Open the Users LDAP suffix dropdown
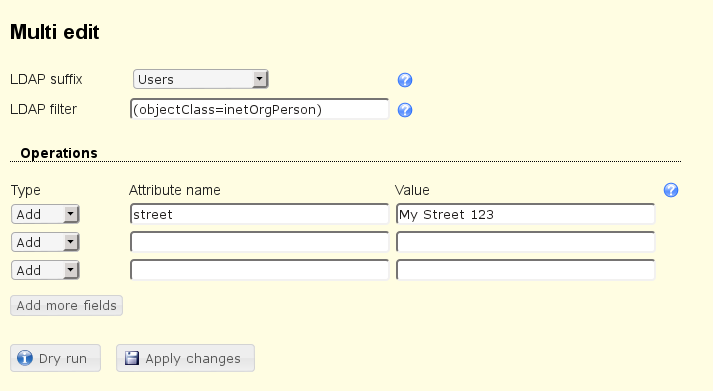This screenshot has width=713, height=391. pos(201,79)
